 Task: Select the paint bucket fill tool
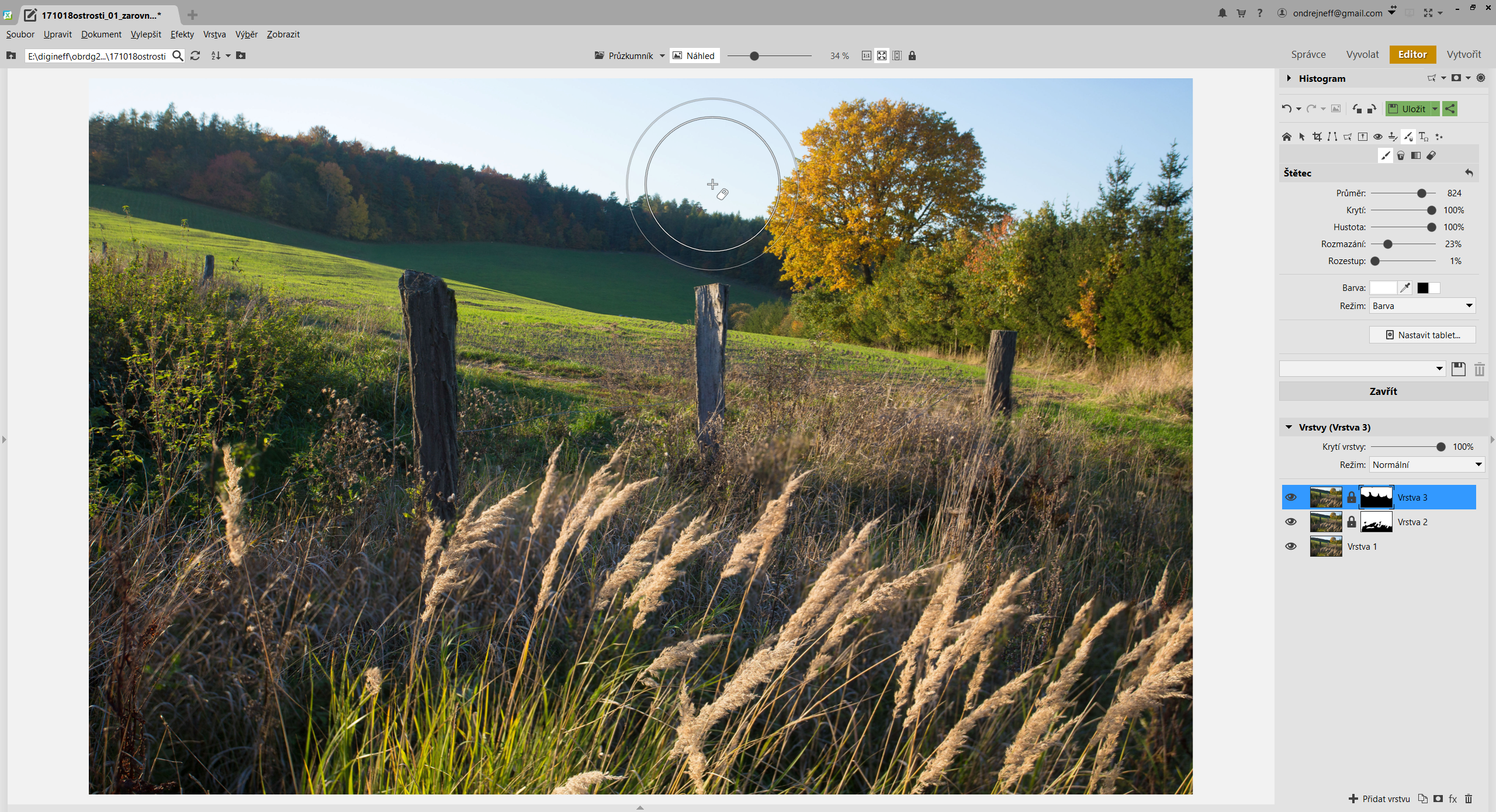click(1400, 155)
